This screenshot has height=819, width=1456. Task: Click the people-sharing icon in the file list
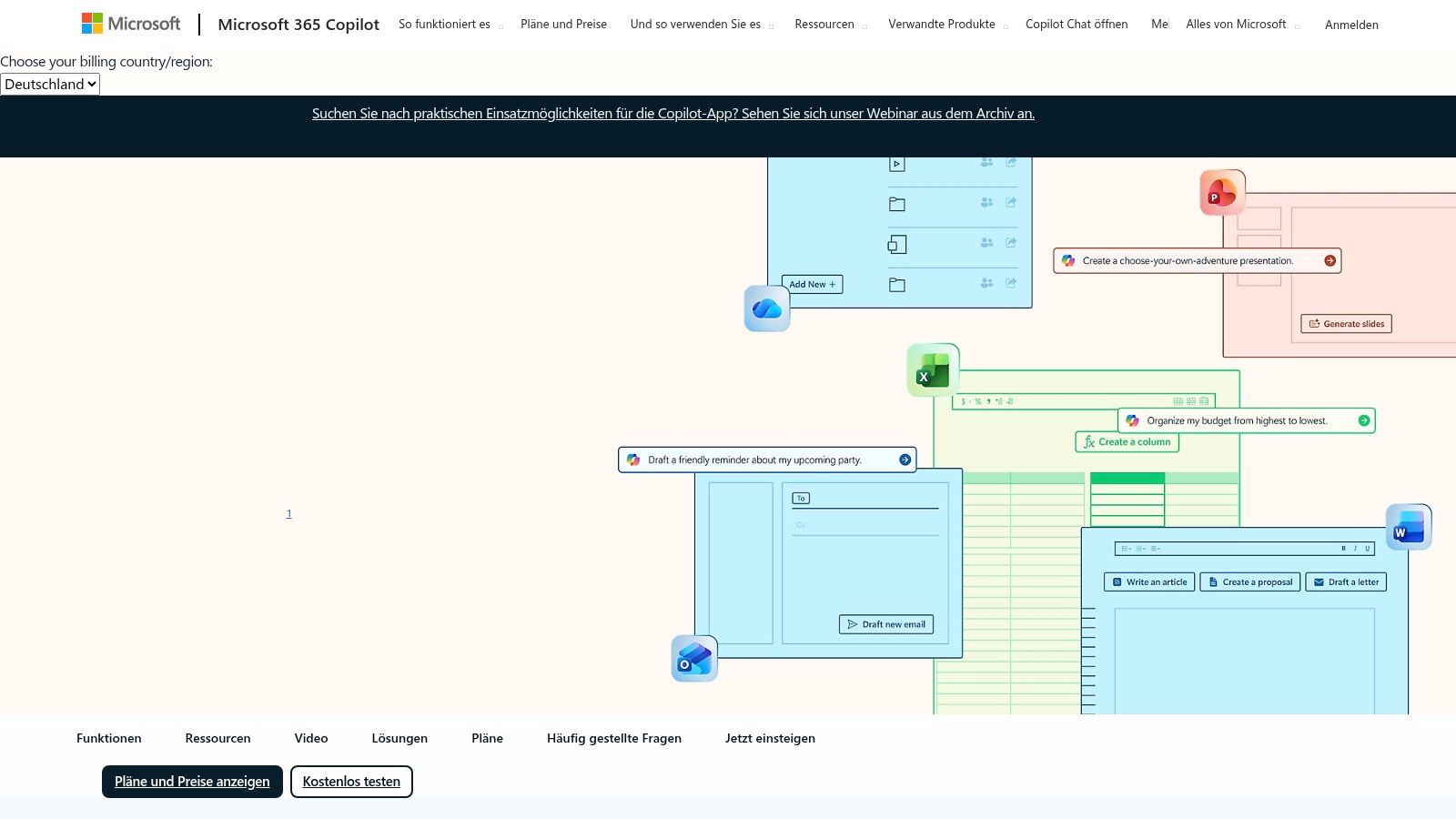click(x=986, y=203)
